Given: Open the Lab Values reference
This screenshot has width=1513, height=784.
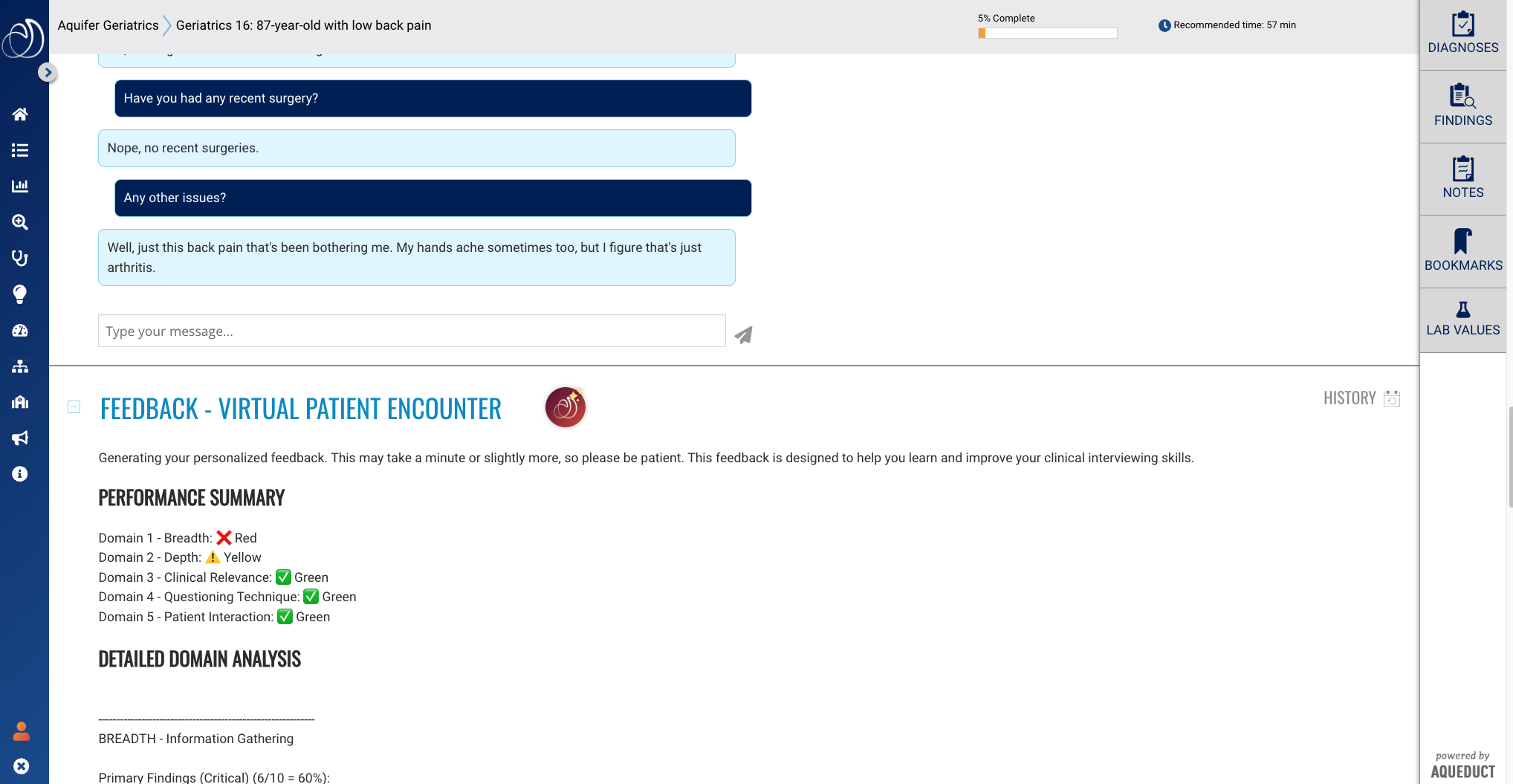Looking at the screenshot, I should [x=1462, y=318].
